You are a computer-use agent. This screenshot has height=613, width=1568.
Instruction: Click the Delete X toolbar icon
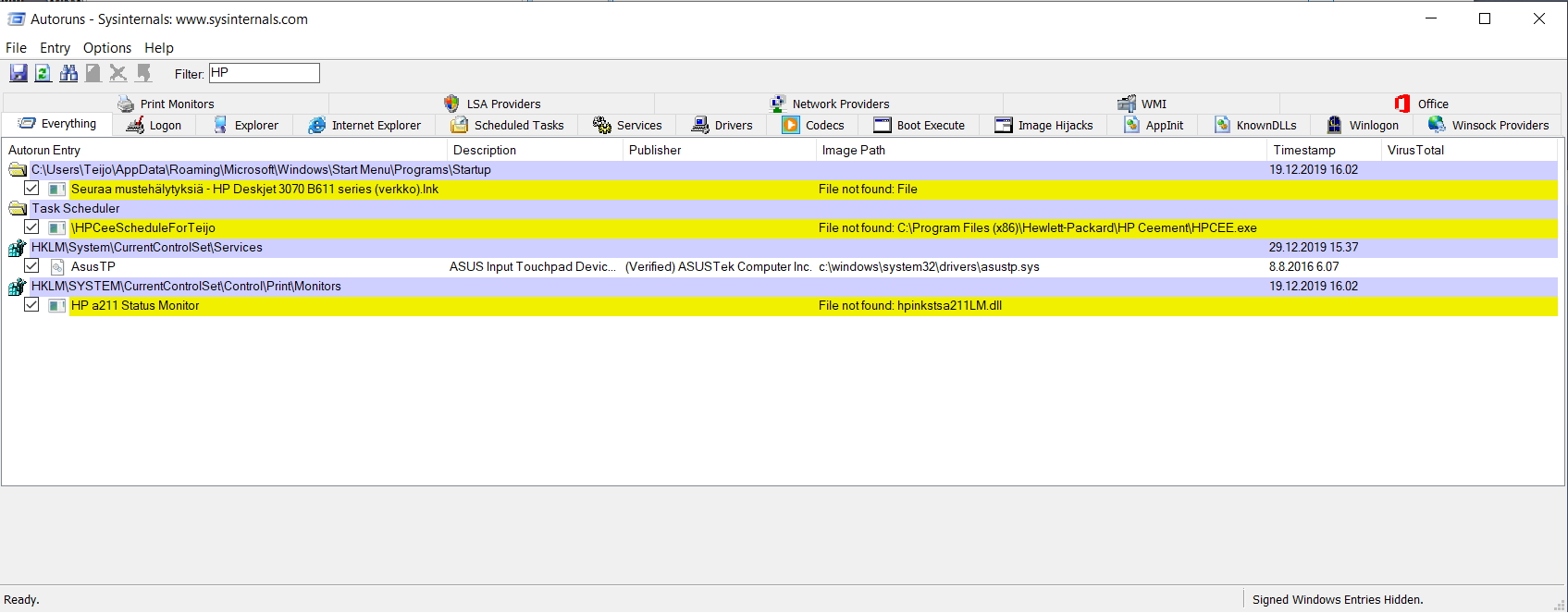coord(118,73)
